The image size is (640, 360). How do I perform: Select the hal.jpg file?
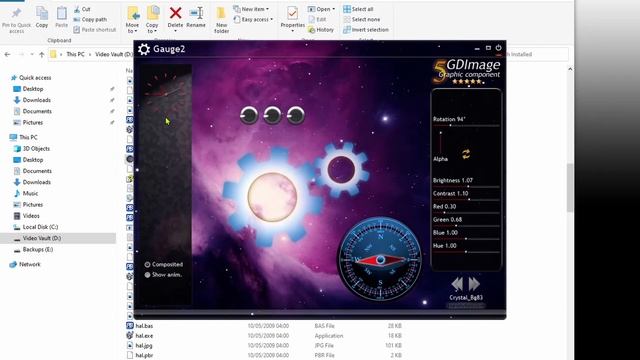144,345
